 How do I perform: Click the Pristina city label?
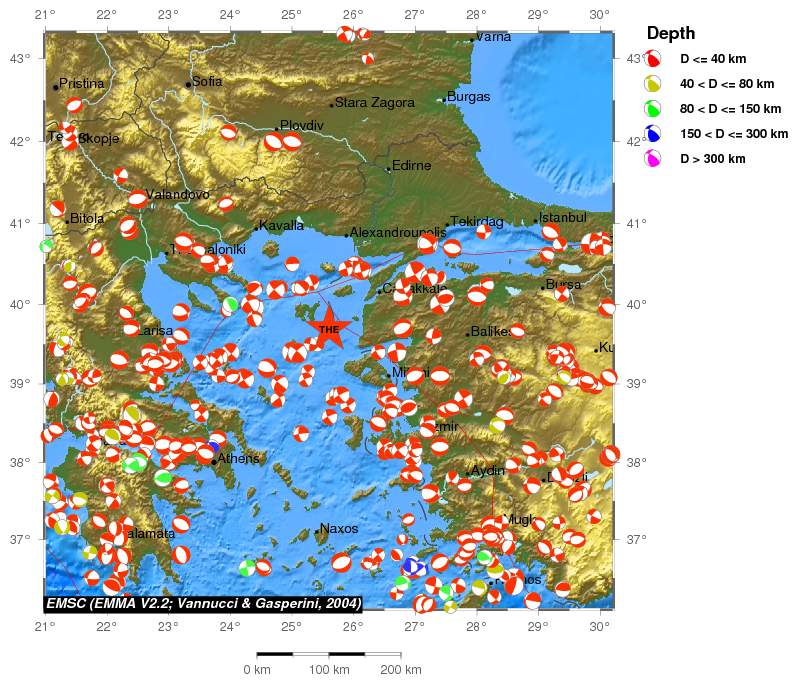[x=82, y=84]
